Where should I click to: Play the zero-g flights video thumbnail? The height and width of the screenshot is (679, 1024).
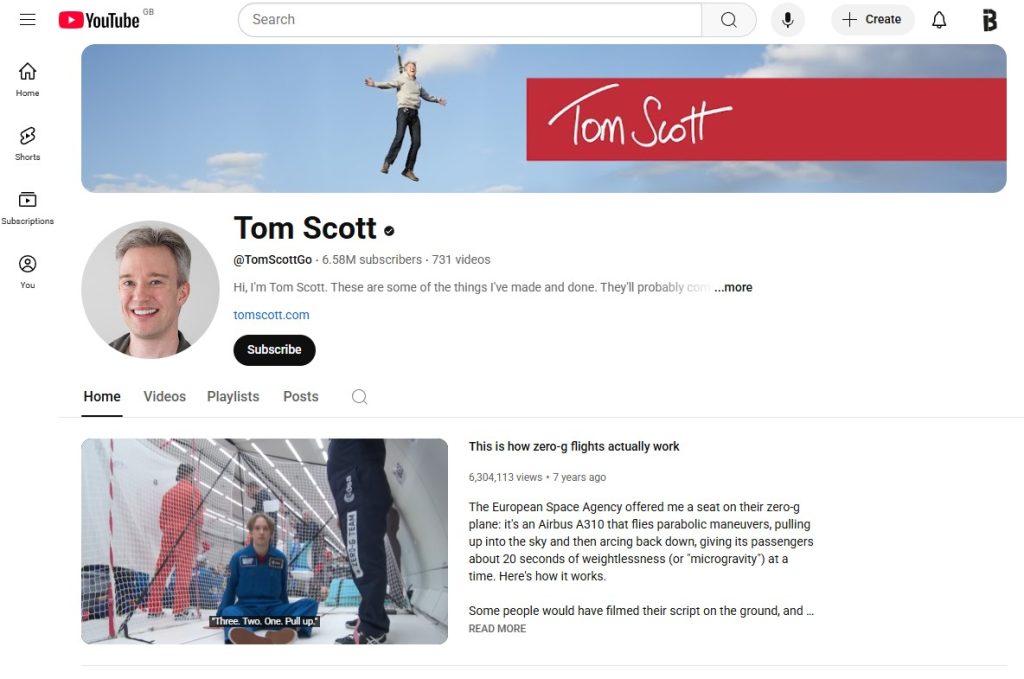(x=264, y=541)
